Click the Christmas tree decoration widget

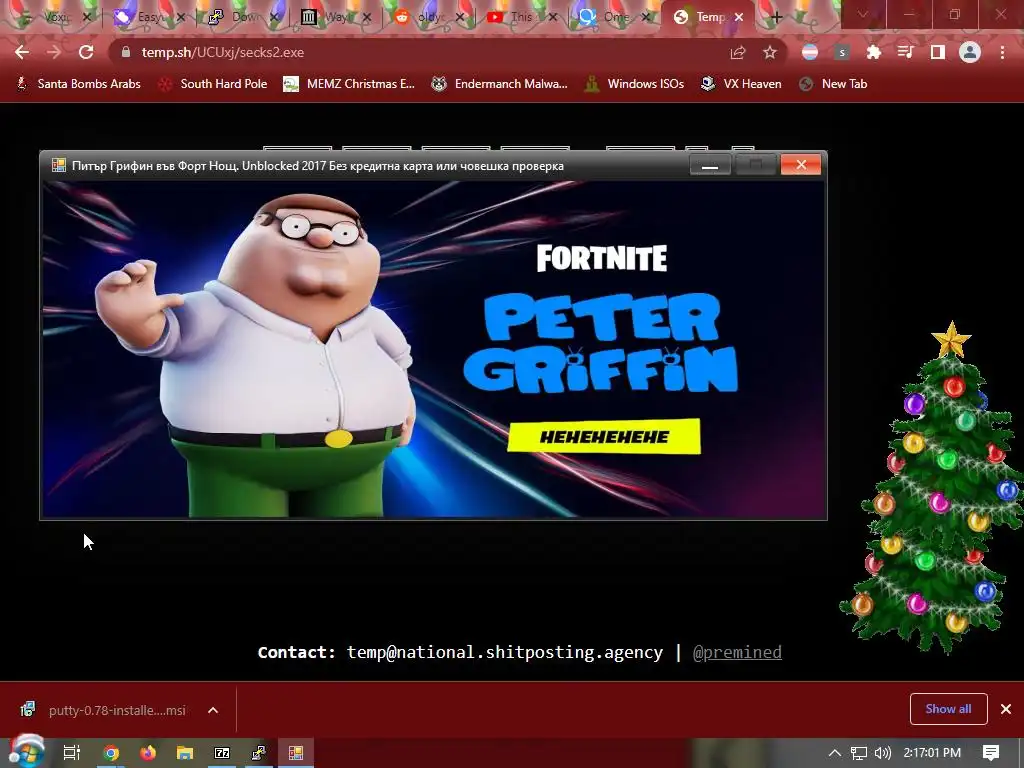tap(934, 487)
